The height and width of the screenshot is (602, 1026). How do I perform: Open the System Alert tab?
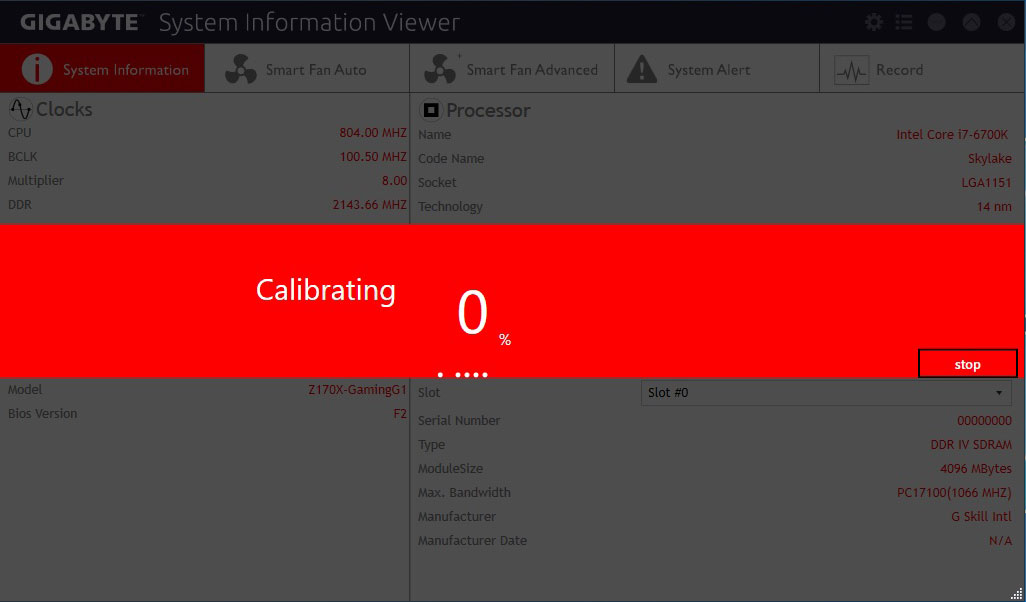click(x=716, y=69)
